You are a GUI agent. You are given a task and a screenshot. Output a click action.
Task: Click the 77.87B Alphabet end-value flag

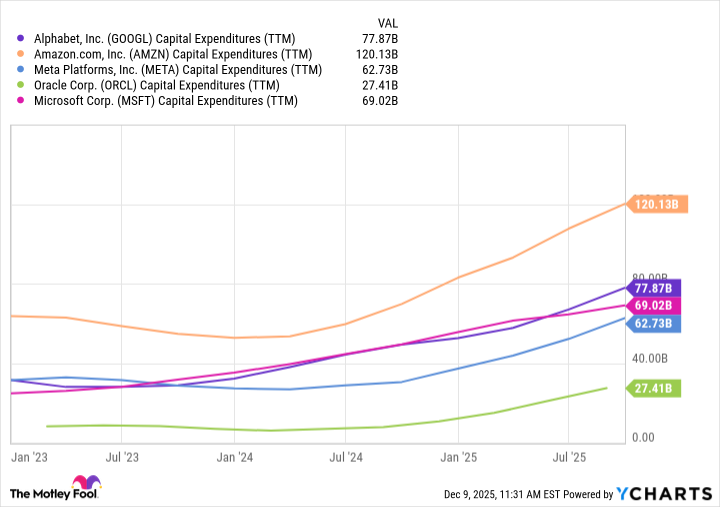(655, 288)
